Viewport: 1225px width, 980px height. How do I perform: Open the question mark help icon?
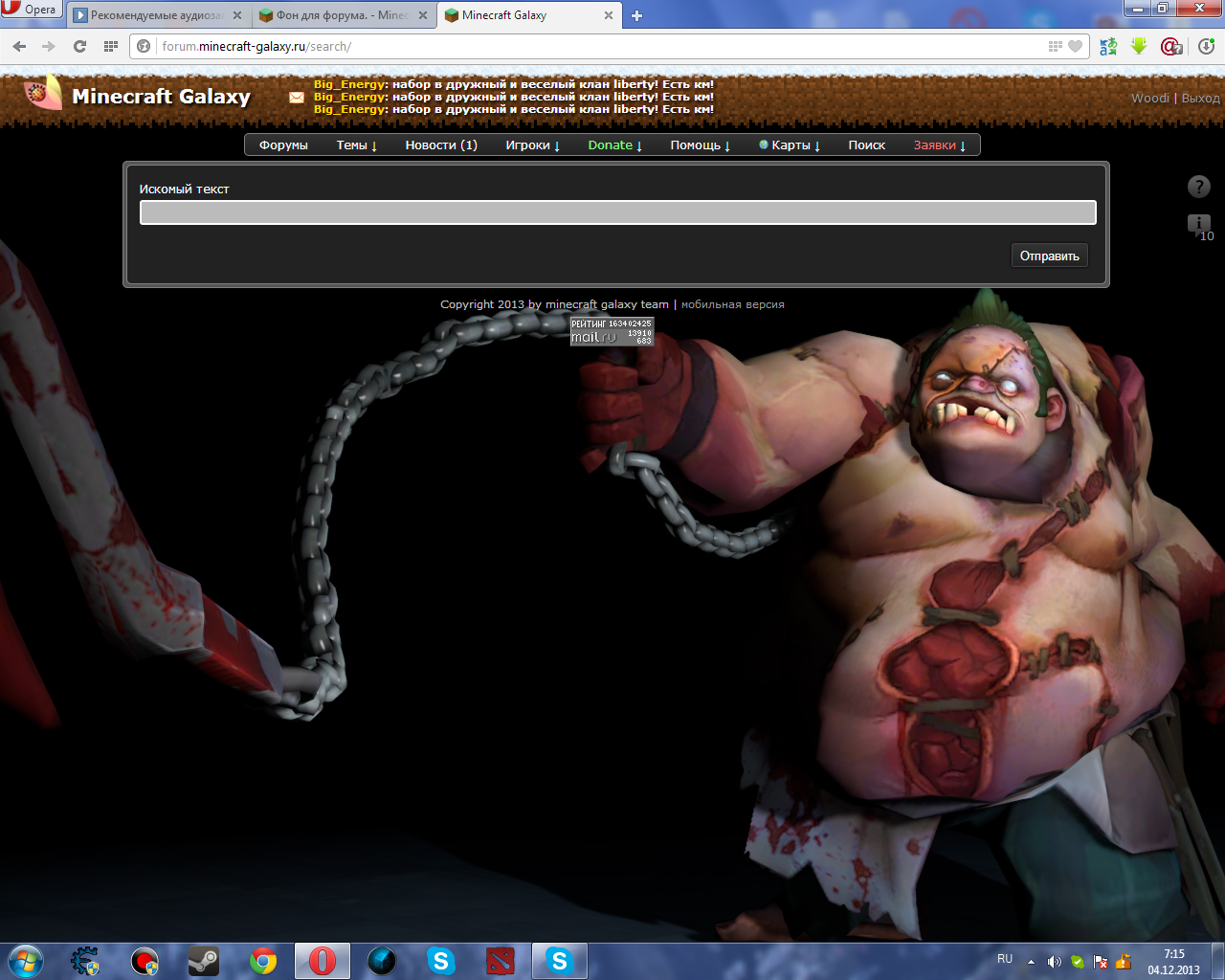pyautogui.click(x=1198, y=187)
